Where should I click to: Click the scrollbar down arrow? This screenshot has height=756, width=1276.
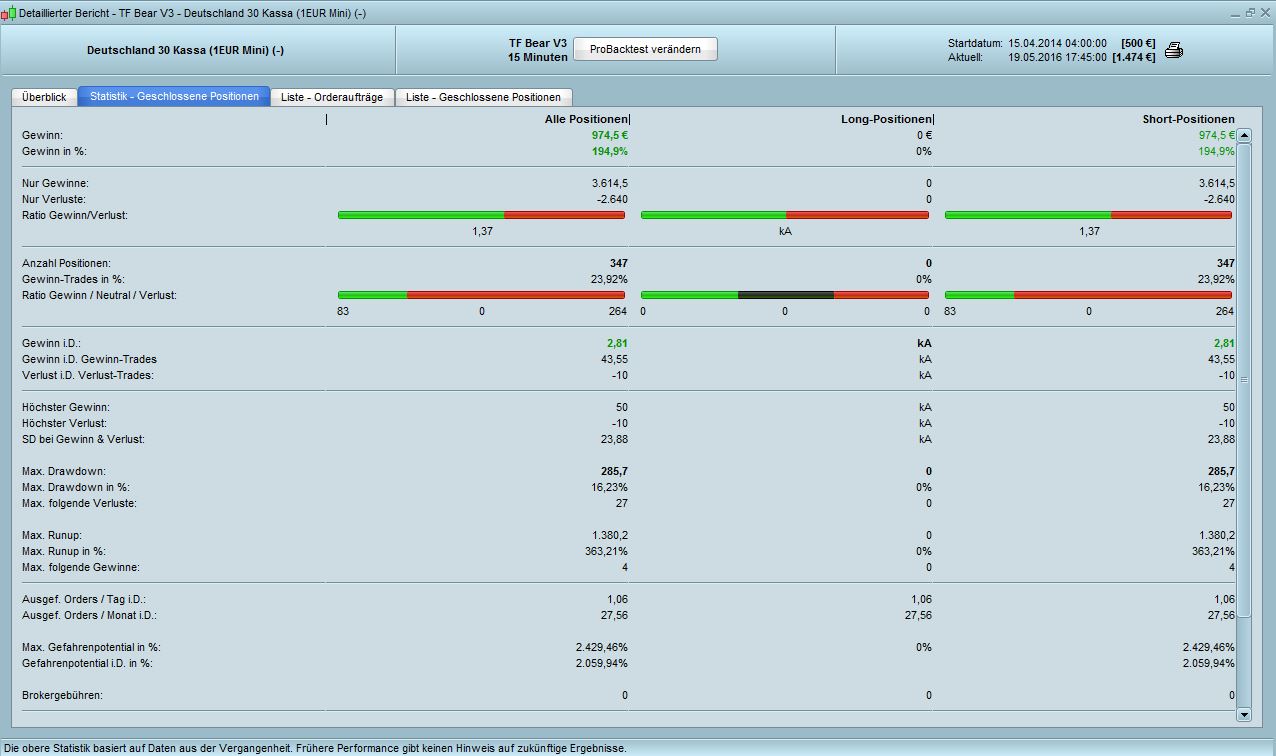pyautogui.click(x=1244, y=715)
